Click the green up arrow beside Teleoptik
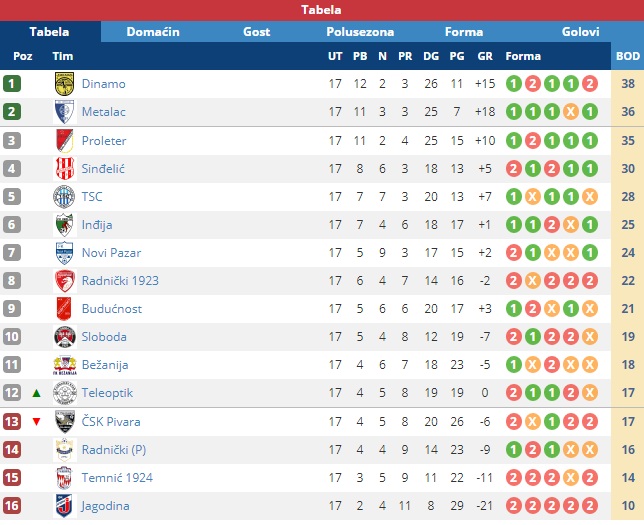This screenshot has width=644, height=525. (37, 393)
